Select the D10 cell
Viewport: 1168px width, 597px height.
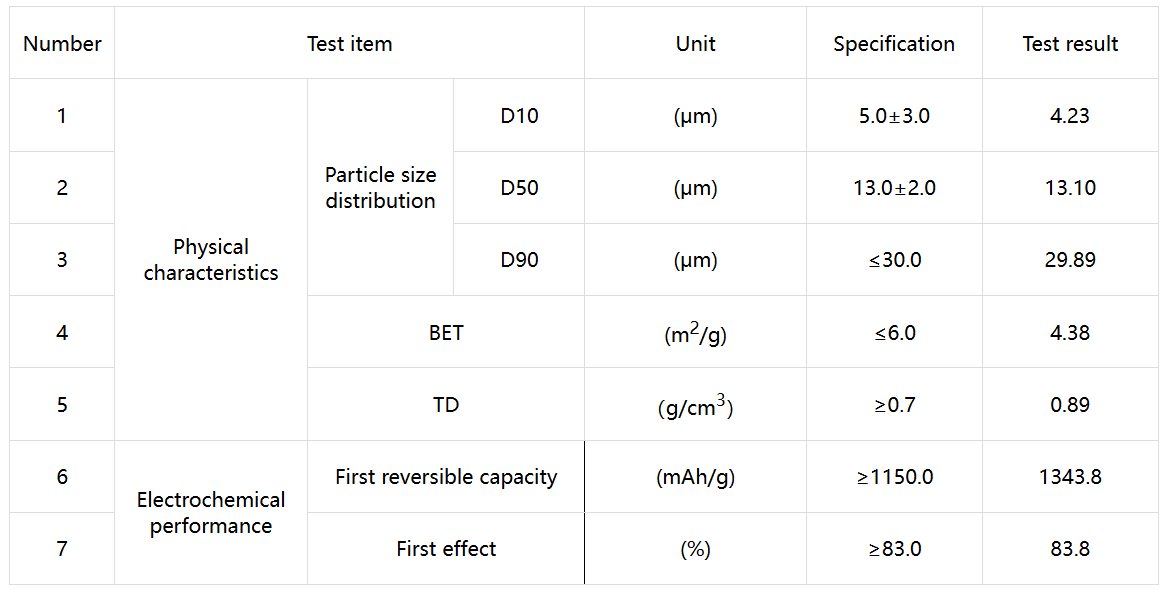click(x=519, y=116)
